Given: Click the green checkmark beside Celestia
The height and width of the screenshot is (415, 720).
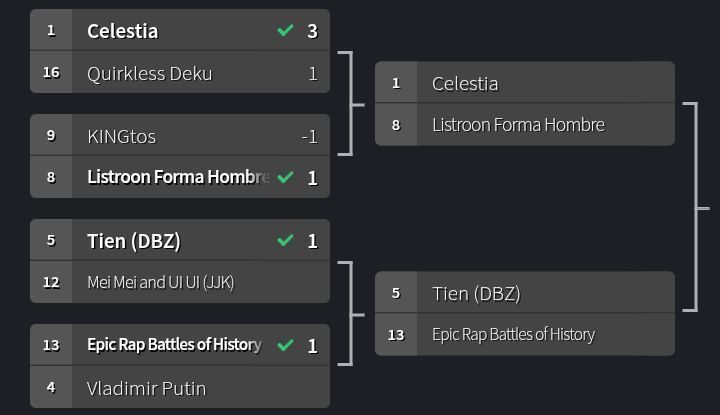Looking at the screenshot, I should tap(286, 31).
